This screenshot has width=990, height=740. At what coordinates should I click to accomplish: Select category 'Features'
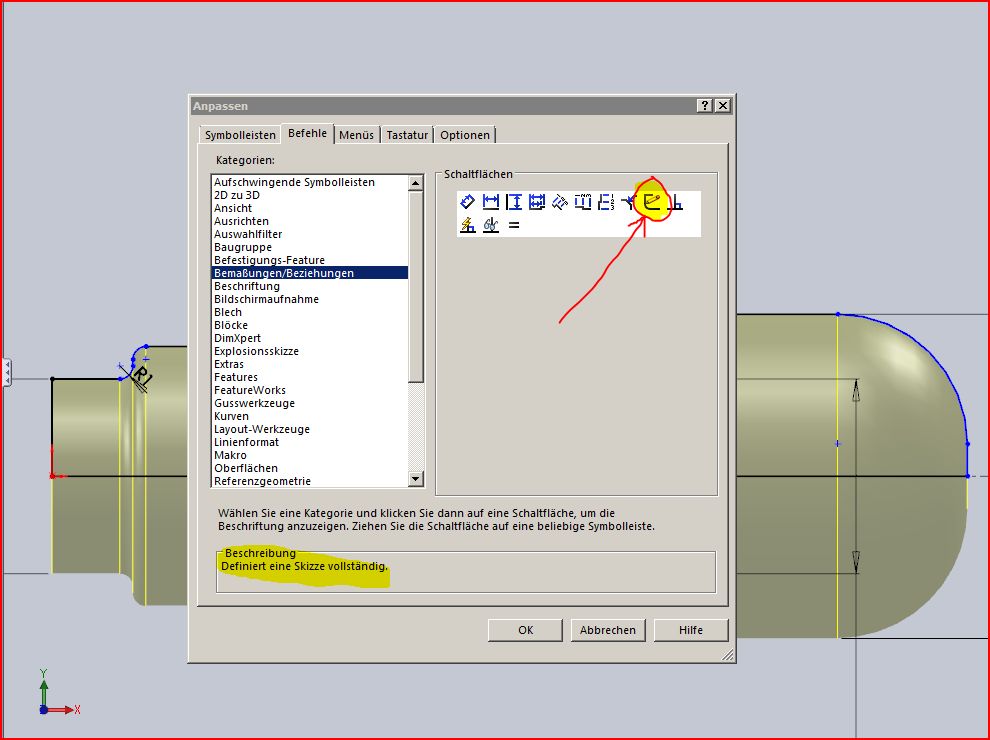point(309,377)
